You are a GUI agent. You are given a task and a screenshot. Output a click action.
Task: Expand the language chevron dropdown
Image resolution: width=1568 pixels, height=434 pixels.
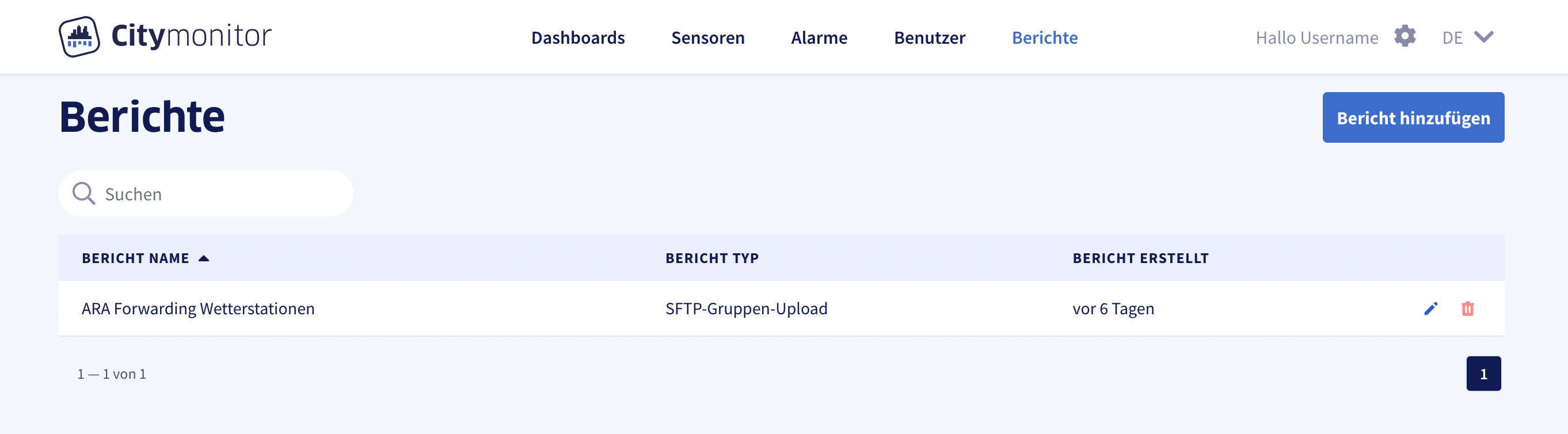[x=1483, y=37]
